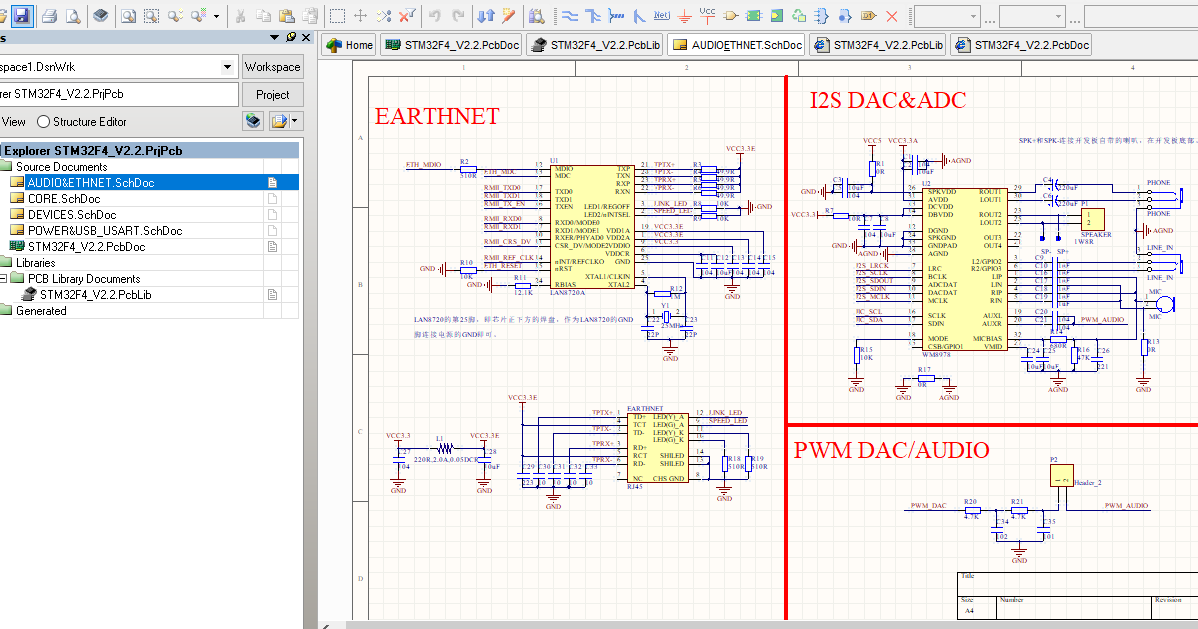Click the Undo arrow
This screenshot has width=1198, height=629.
coord(435,15)
